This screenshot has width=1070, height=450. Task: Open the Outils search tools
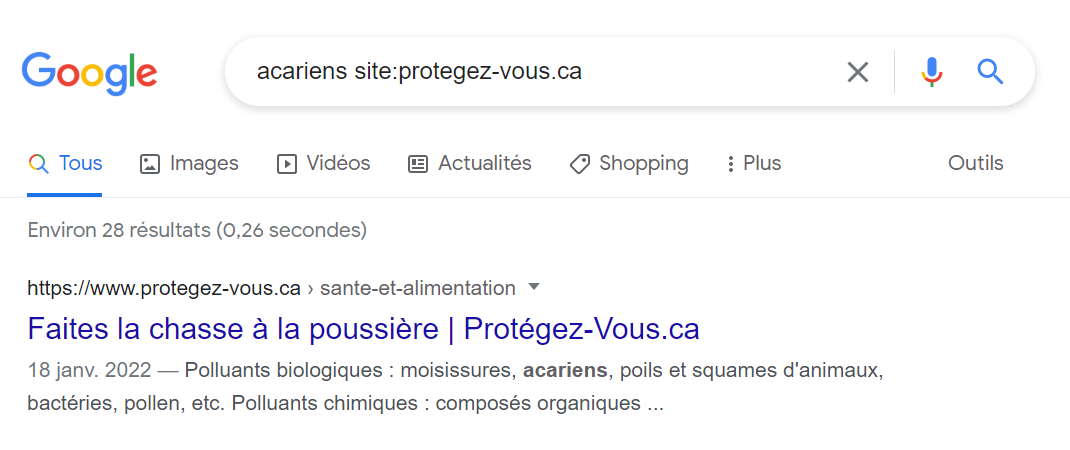(975, 163)
